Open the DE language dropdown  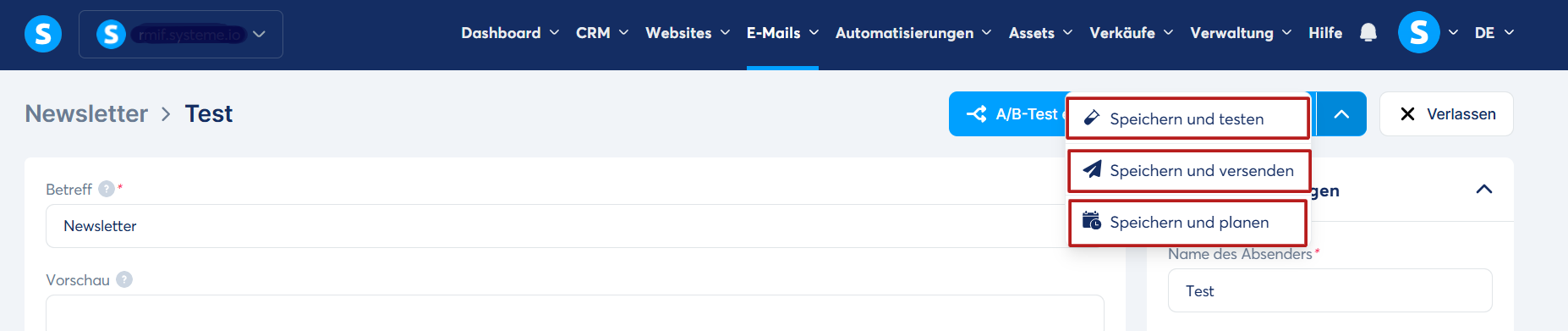pos(1494,33)
